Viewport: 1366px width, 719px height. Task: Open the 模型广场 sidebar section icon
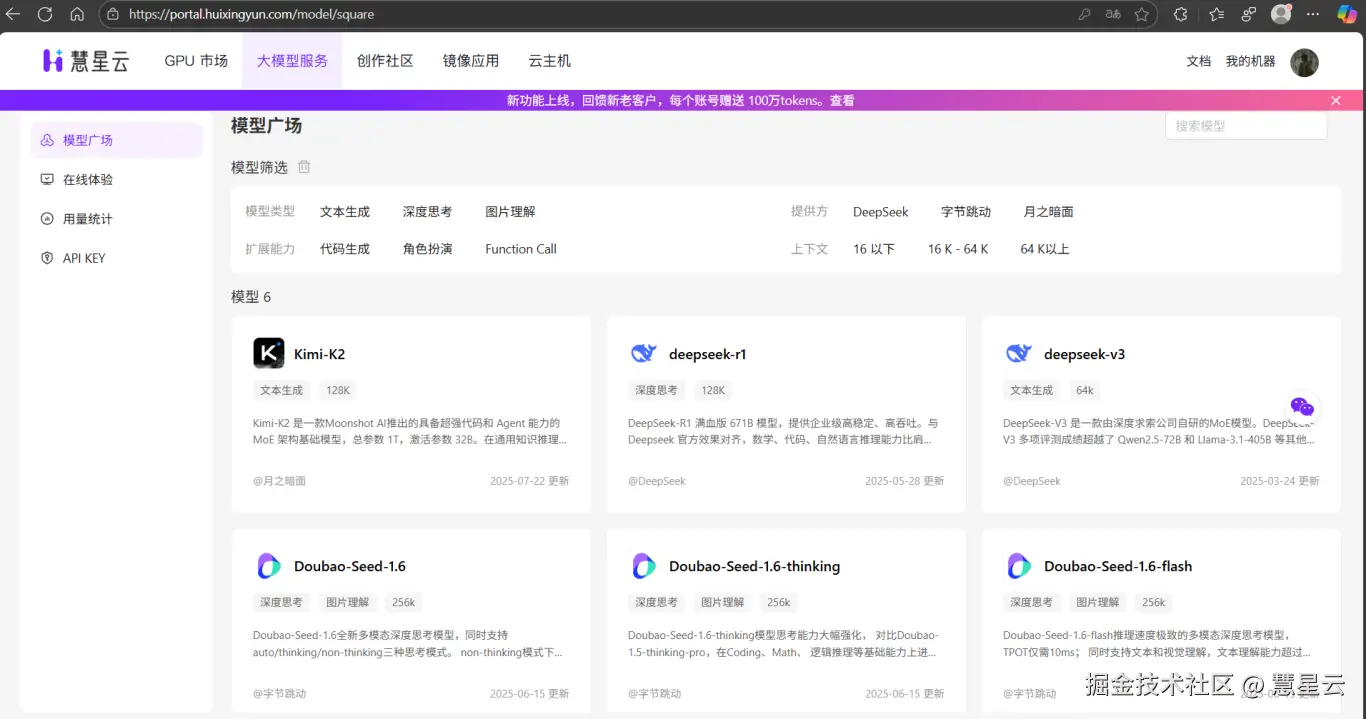pyautogui.click(x=46, y=140)
